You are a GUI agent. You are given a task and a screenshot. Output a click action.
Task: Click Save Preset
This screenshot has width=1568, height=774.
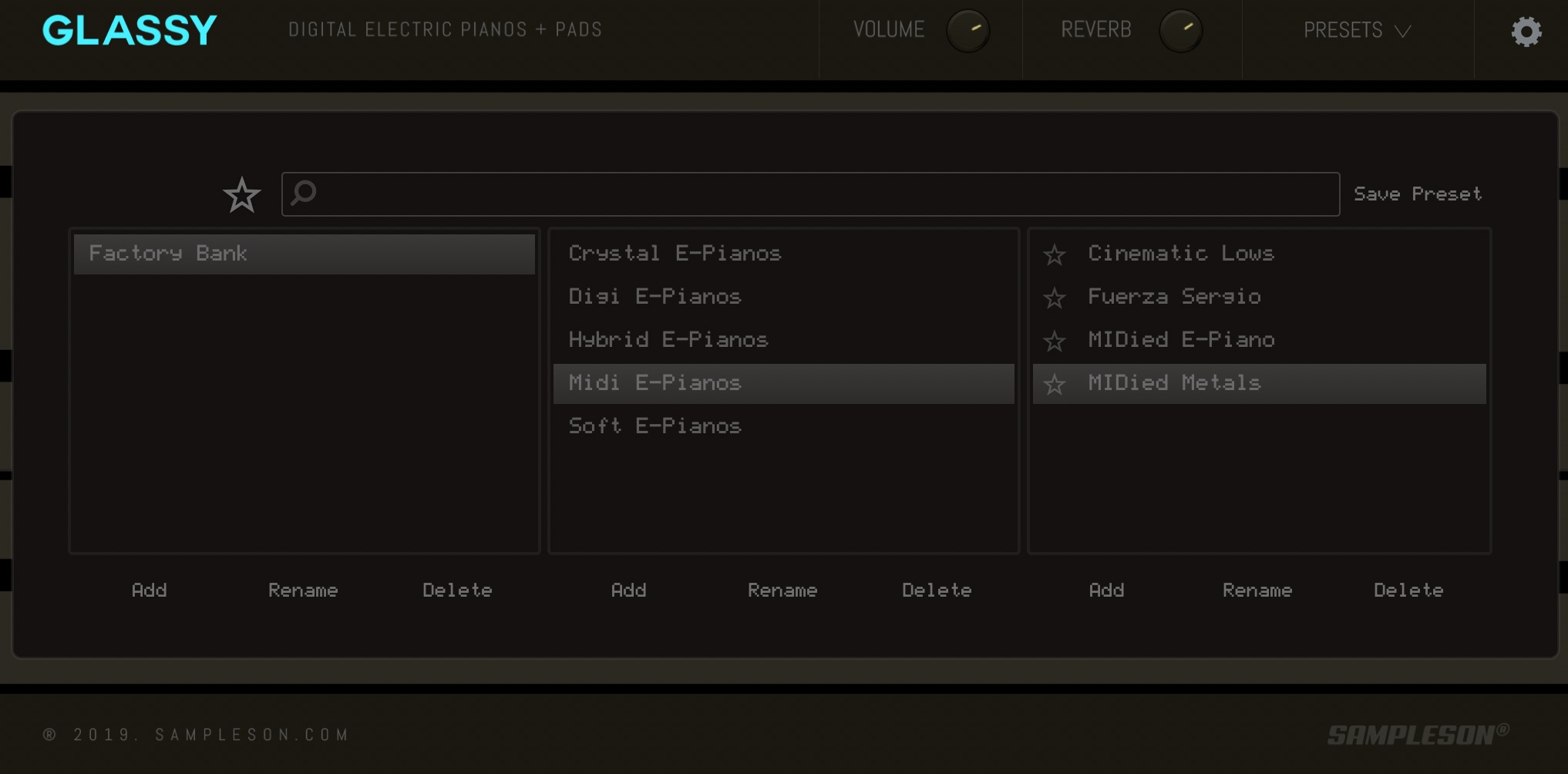point(1417,194)
